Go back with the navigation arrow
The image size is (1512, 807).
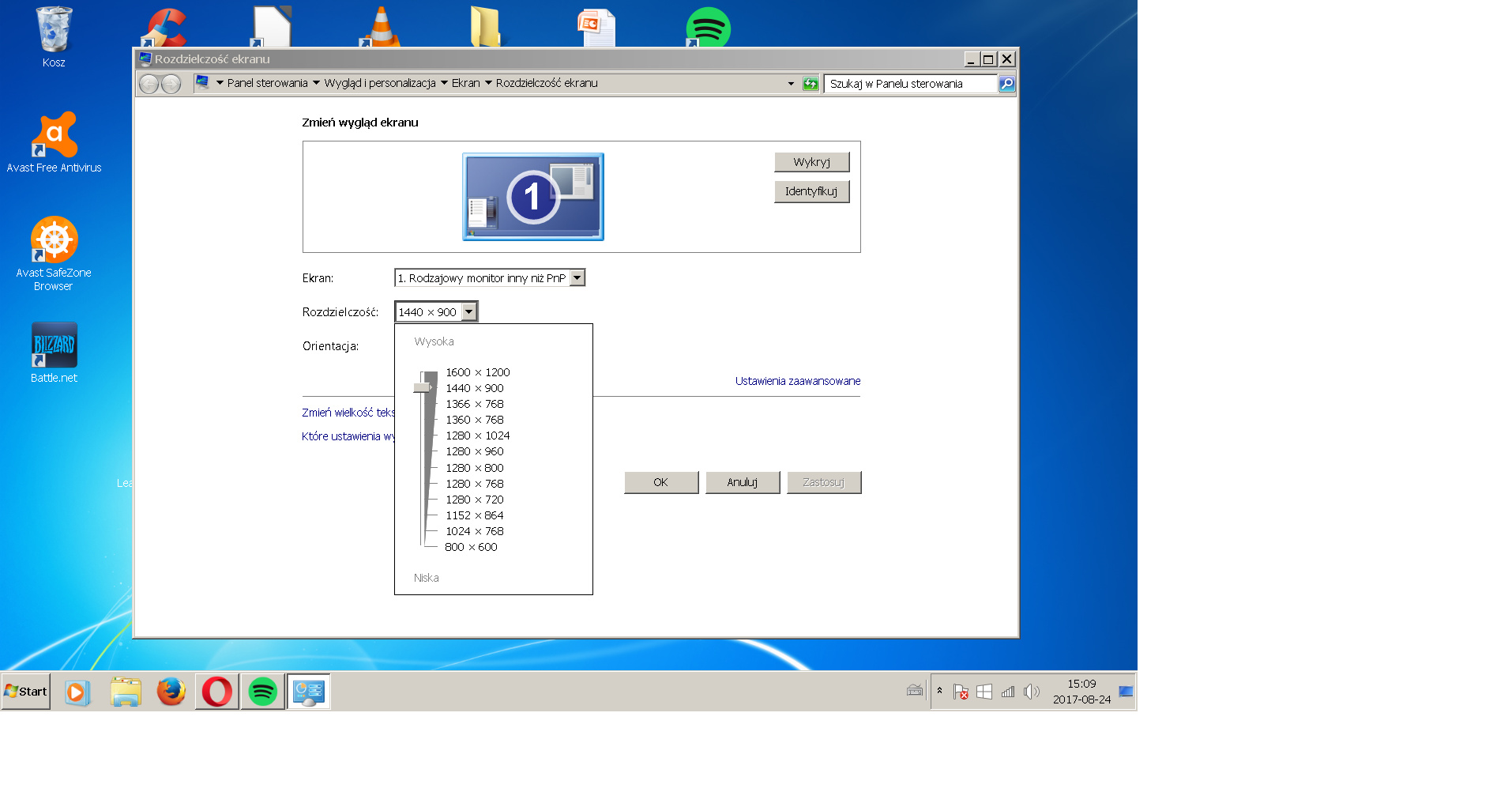pos(149,84)
